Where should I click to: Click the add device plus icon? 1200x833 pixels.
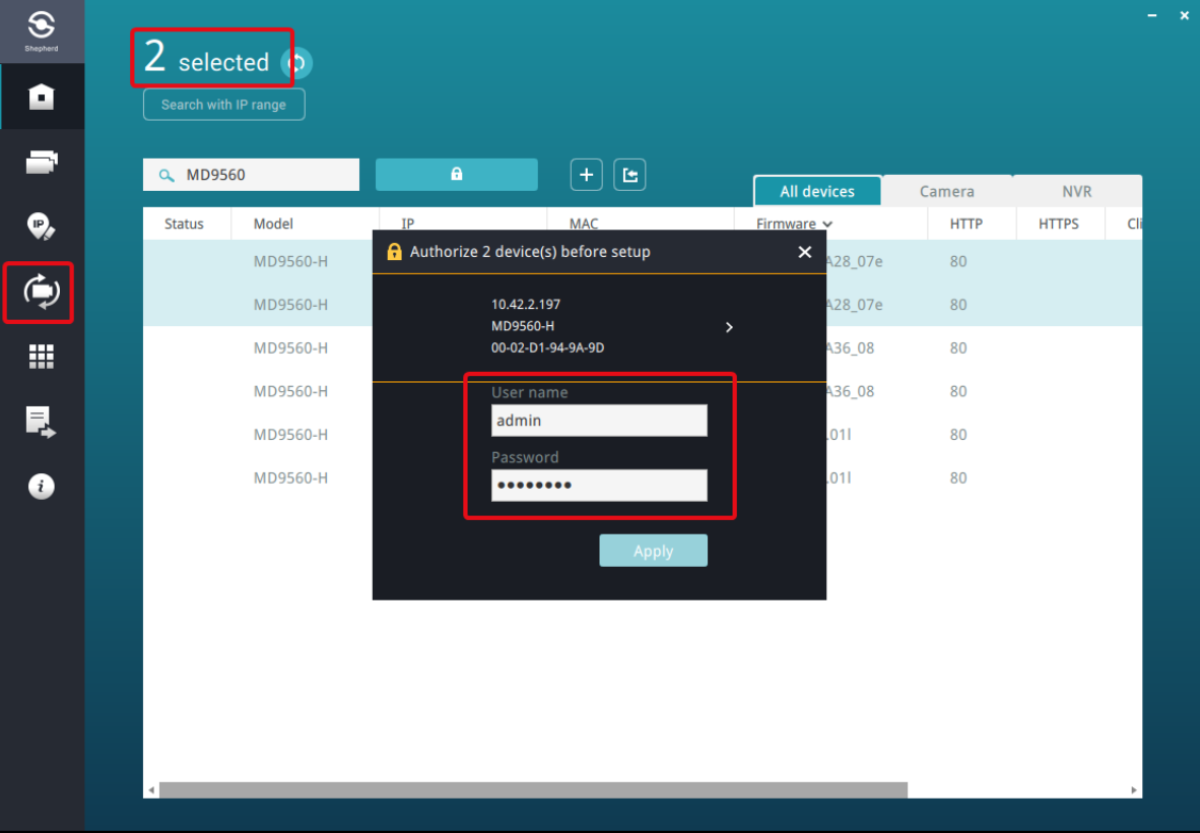pyautogui.click(x=586, y=174)
